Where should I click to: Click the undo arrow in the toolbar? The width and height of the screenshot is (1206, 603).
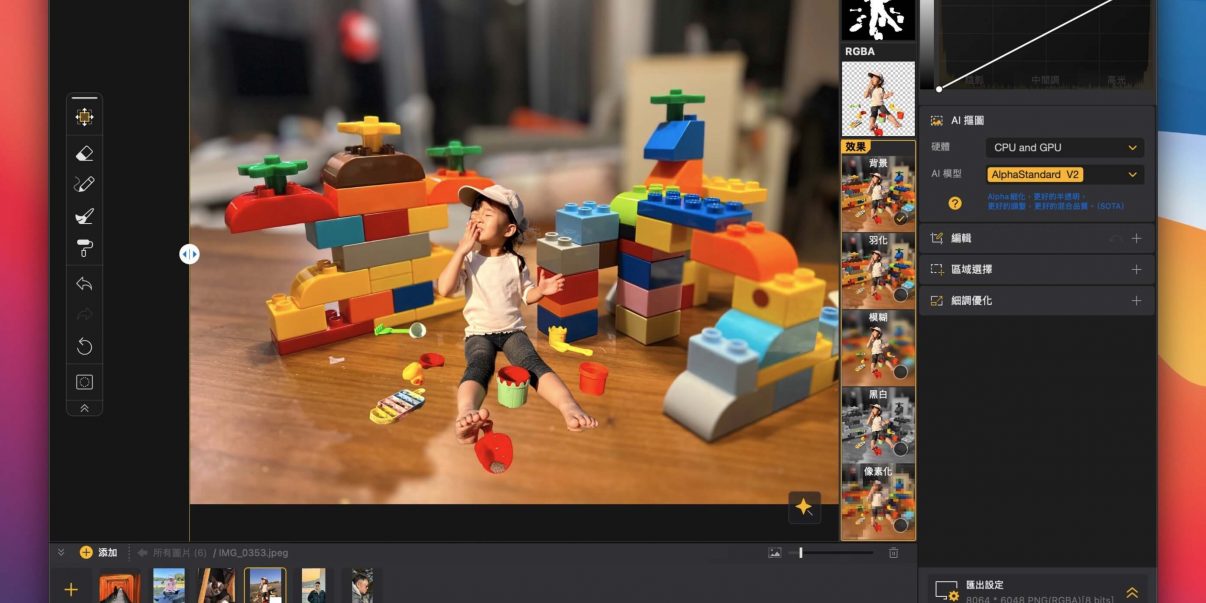pyautogui.click(x=84, y=284)
